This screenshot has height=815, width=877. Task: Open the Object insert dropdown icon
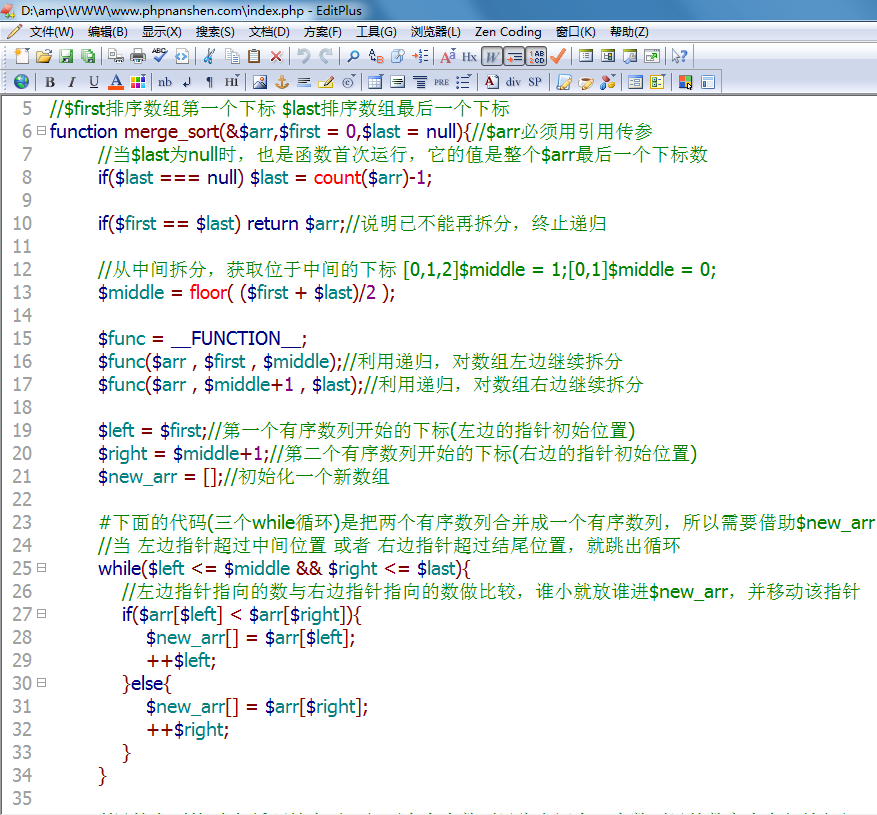click(x=608, y=82)
